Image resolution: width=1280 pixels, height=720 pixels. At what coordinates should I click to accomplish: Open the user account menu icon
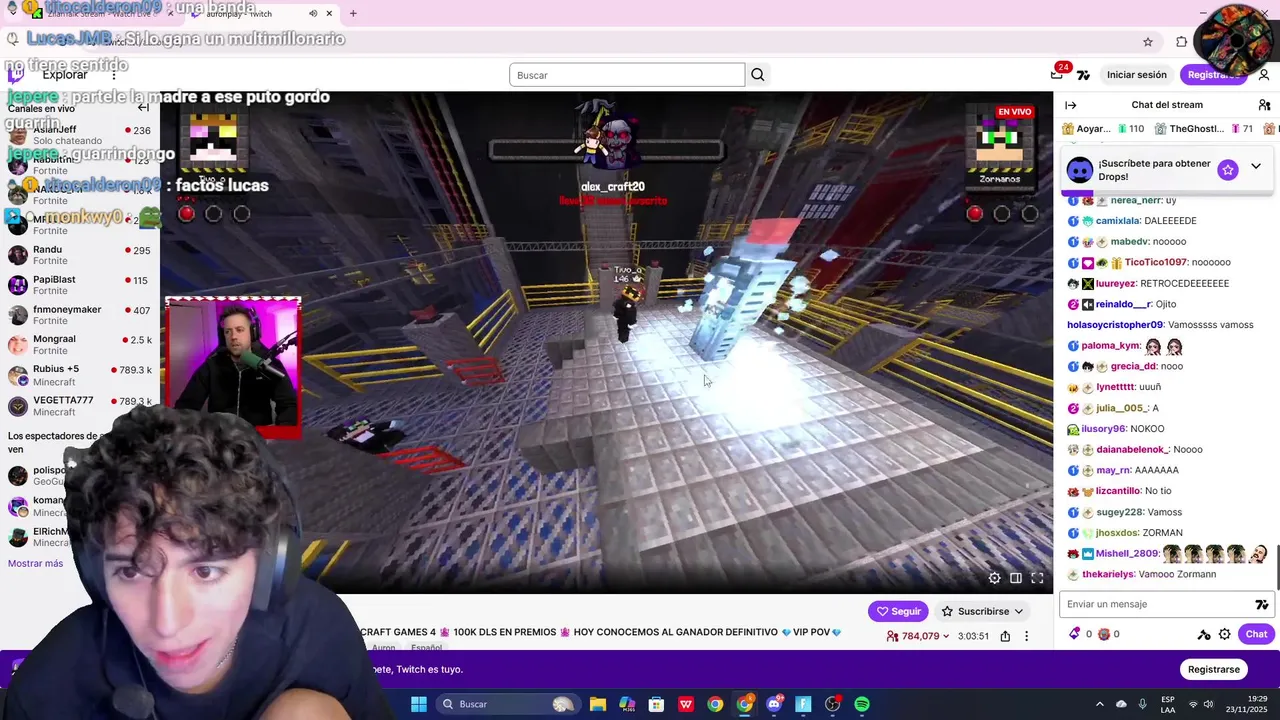1264,75
